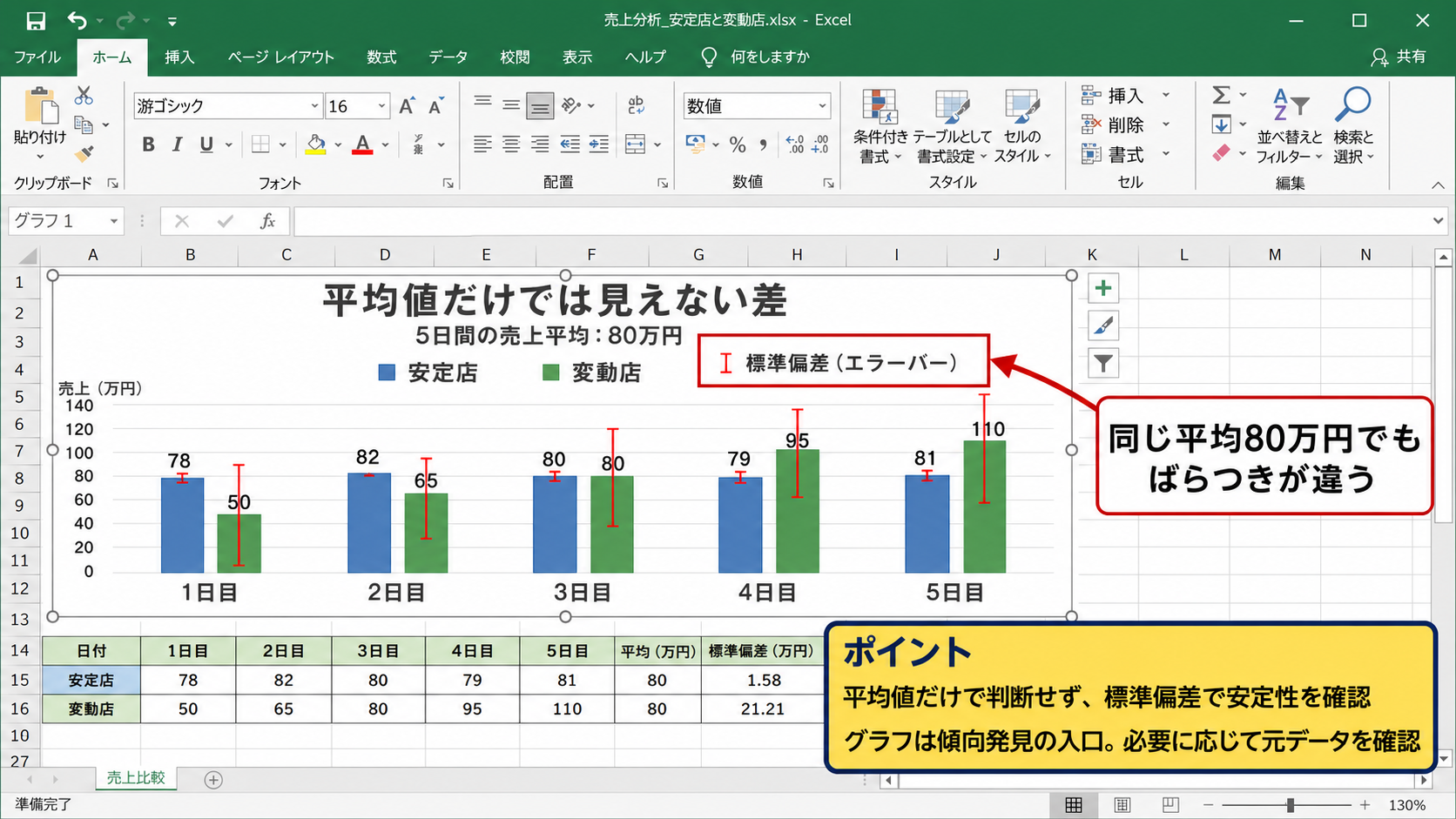1456x819 pixels.
Task: Collapse the ribbon with the chevron
Action: (x=1438, y=185)
